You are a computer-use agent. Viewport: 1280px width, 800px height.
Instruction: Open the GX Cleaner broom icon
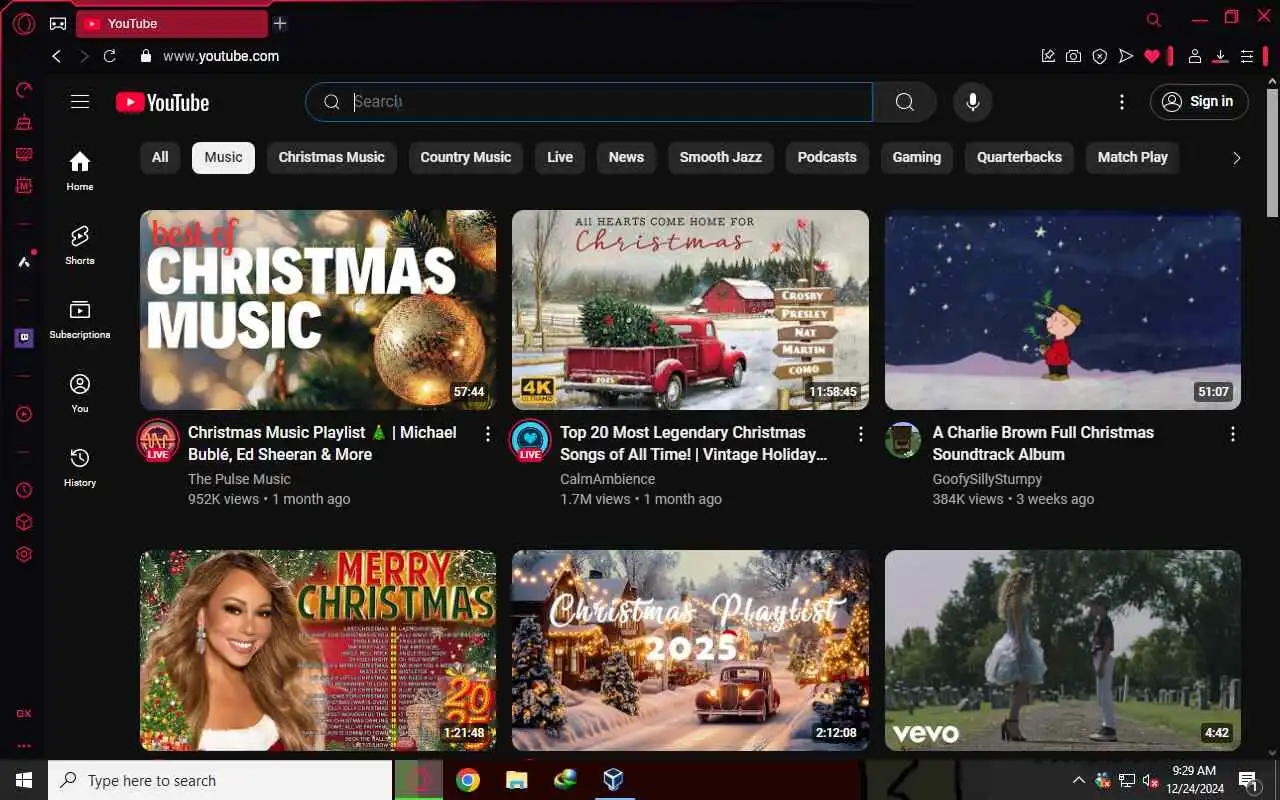[x=24, y=122]
